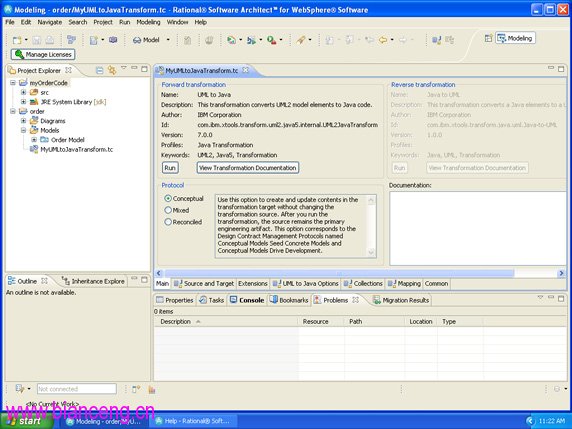The height and width of the screenshot is (429, 572).
Task: Select the Mixed protocol radio button
Action: [168, 210]
